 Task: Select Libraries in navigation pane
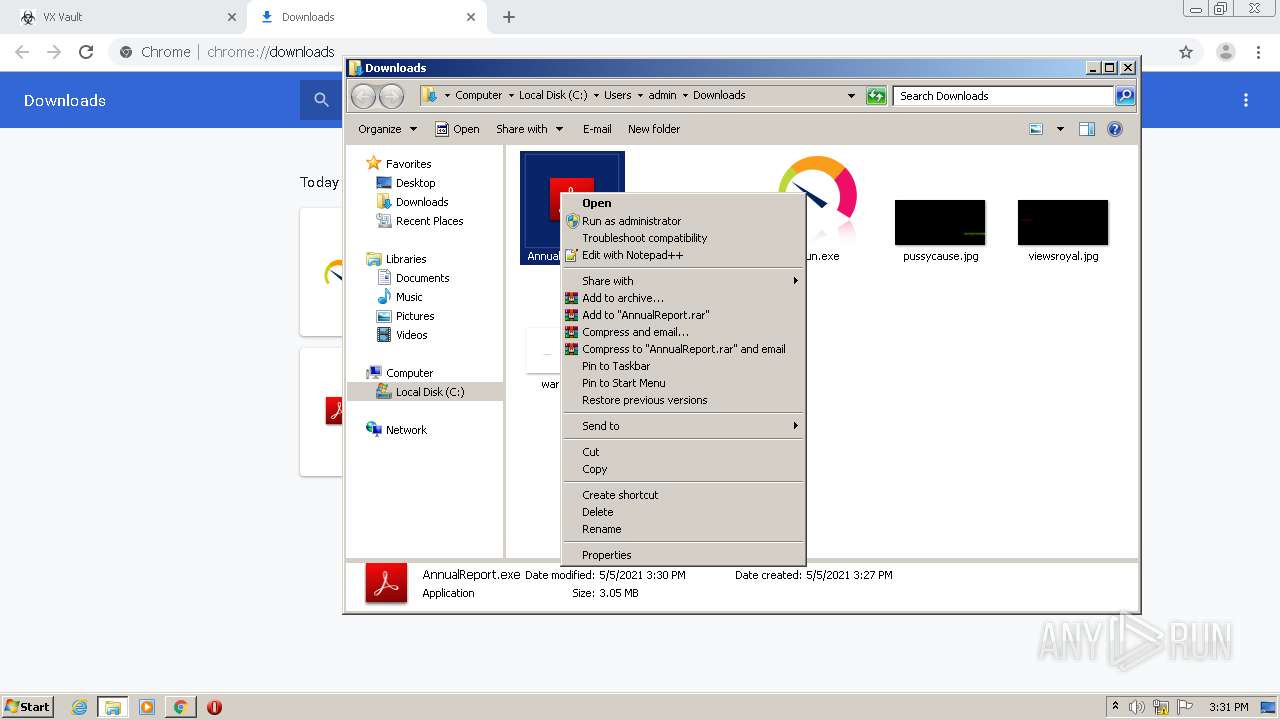pos(397,259)
